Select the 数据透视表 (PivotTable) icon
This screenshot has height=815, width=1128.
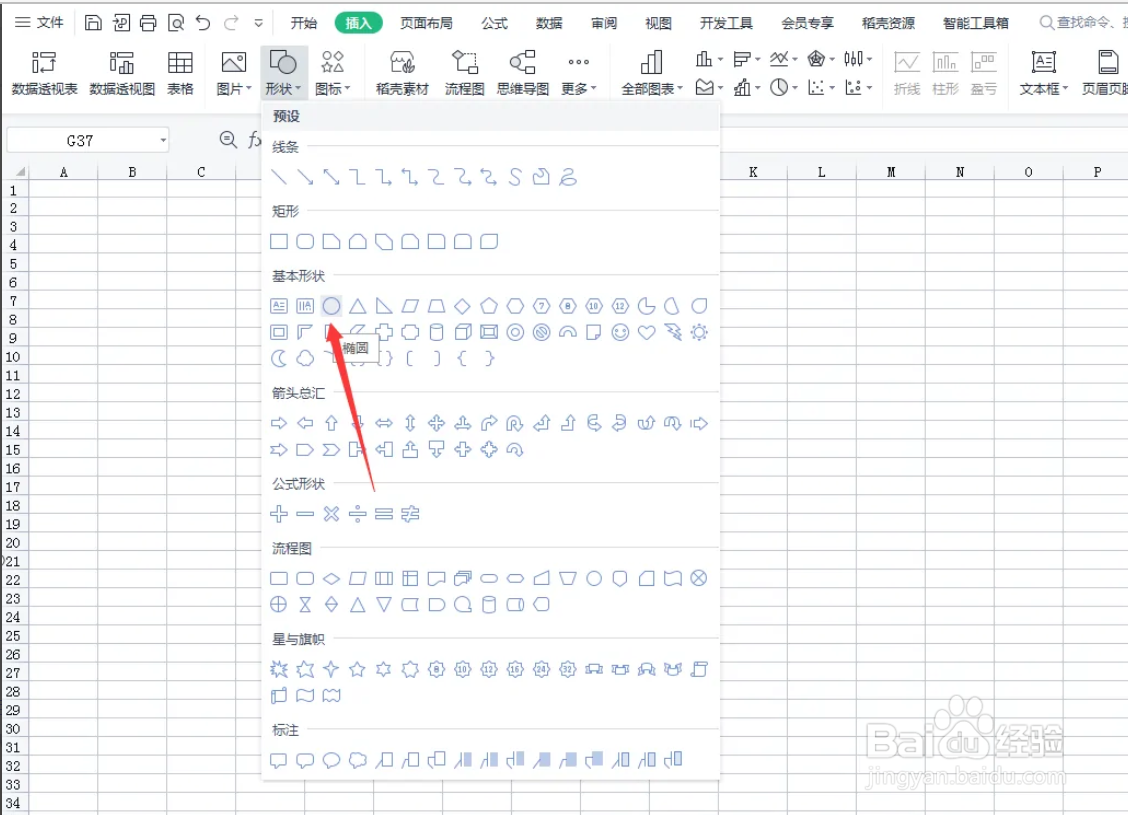[42, 70]
